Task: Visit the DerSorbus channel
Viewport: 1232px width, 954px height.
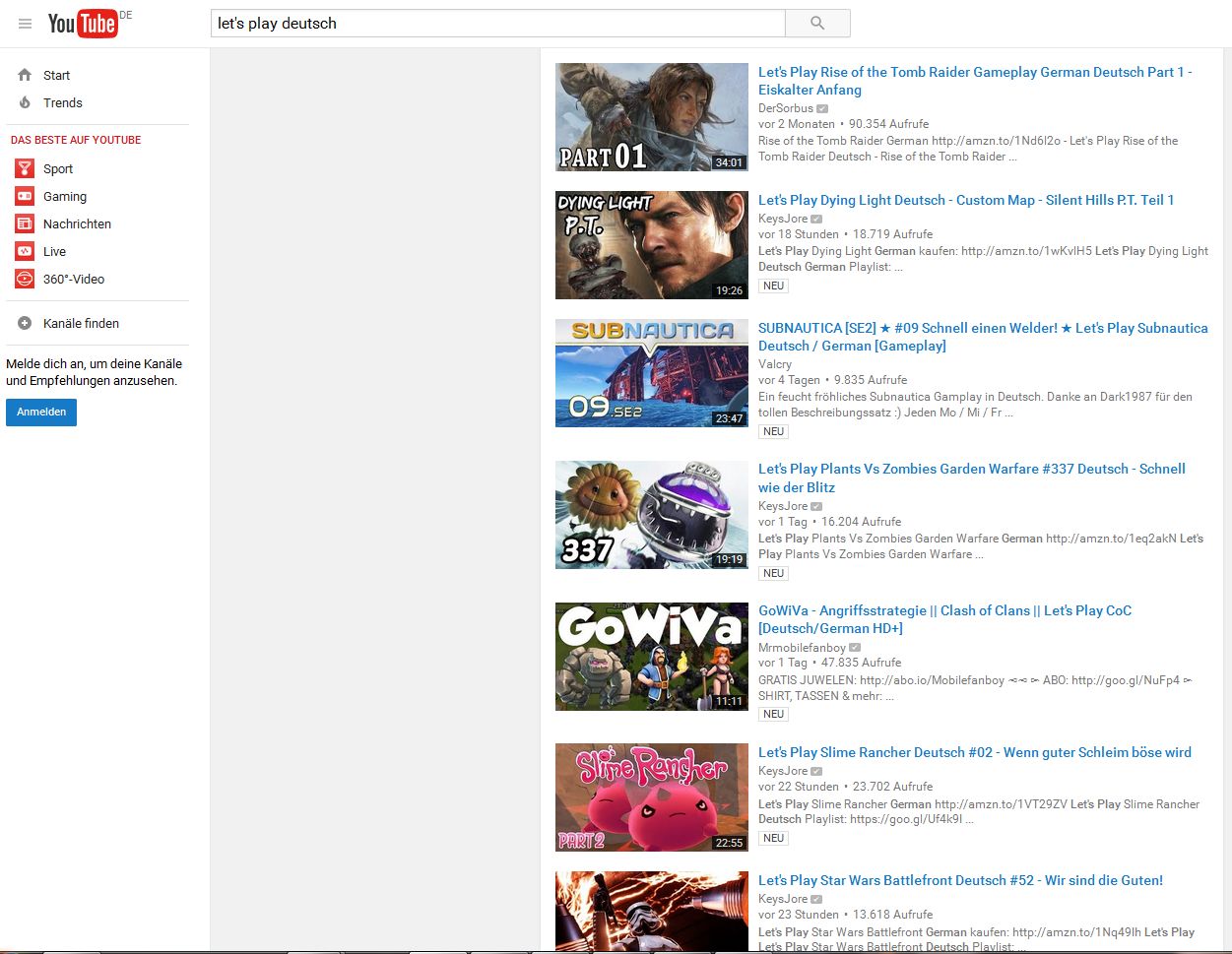Action: pos(786,108)
